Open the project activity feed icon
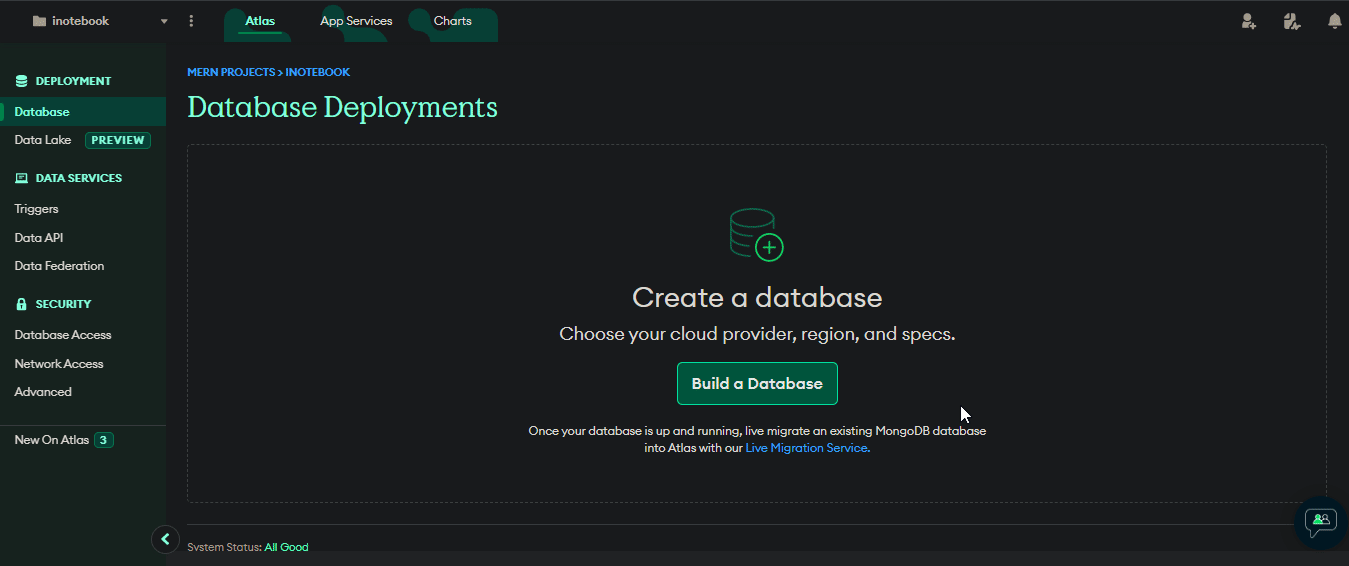1349x566 pixels. pyautogui.click(x=1292, y=21)
